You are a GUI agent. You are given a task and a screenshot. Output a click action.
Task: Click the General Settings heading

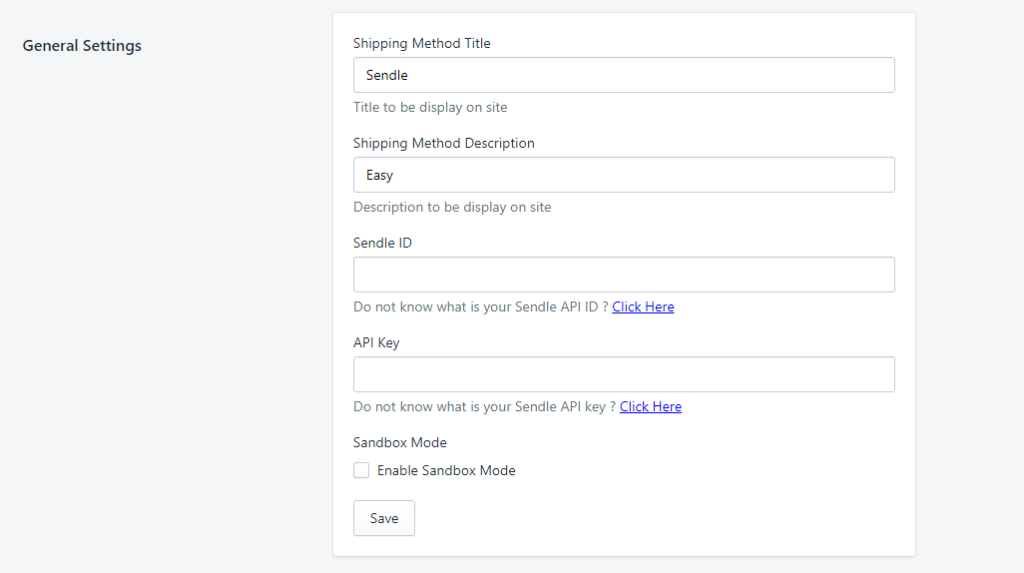point(82,46)
